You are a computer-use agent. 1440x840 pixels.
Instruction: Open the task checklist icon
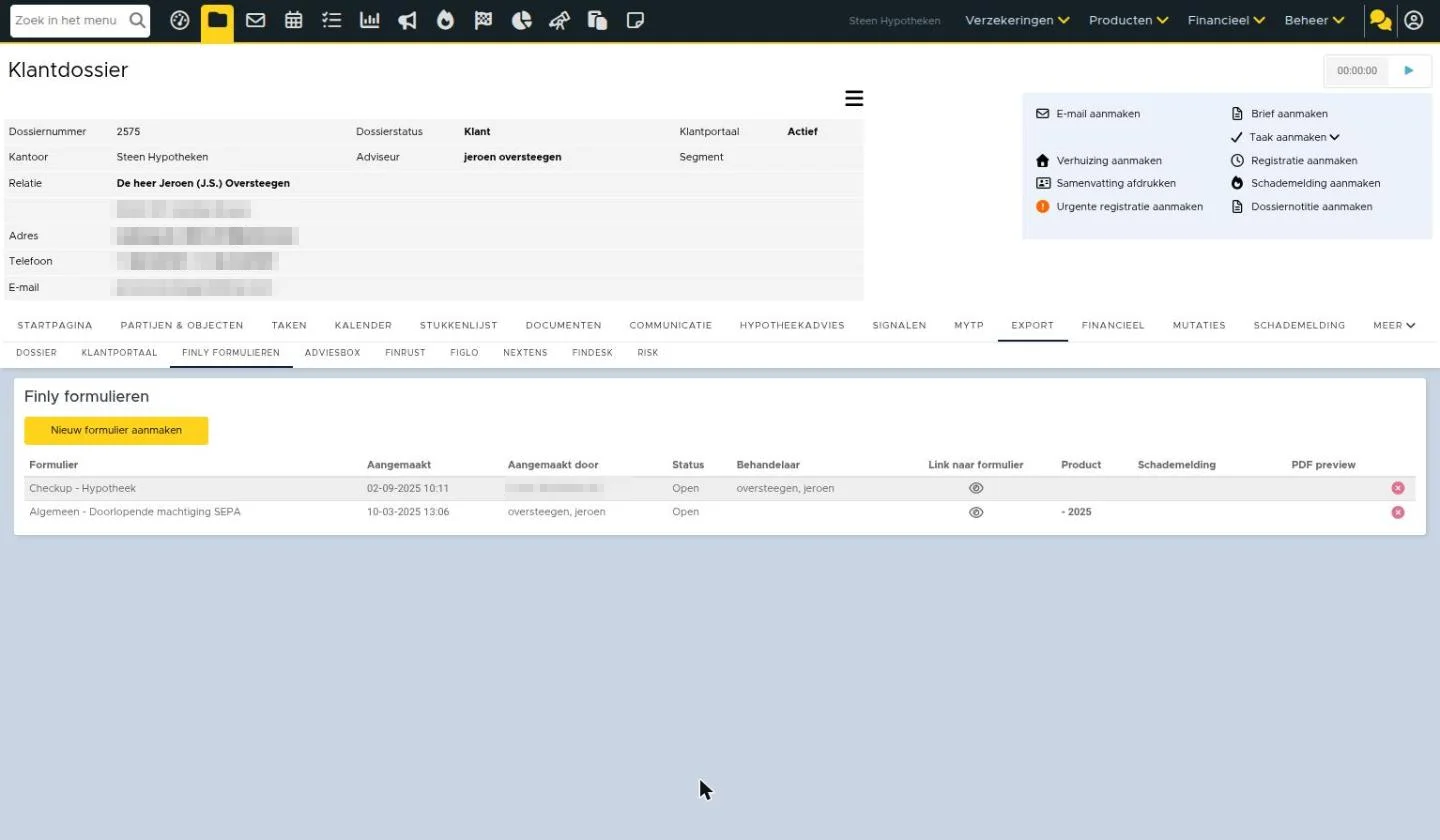332,20
